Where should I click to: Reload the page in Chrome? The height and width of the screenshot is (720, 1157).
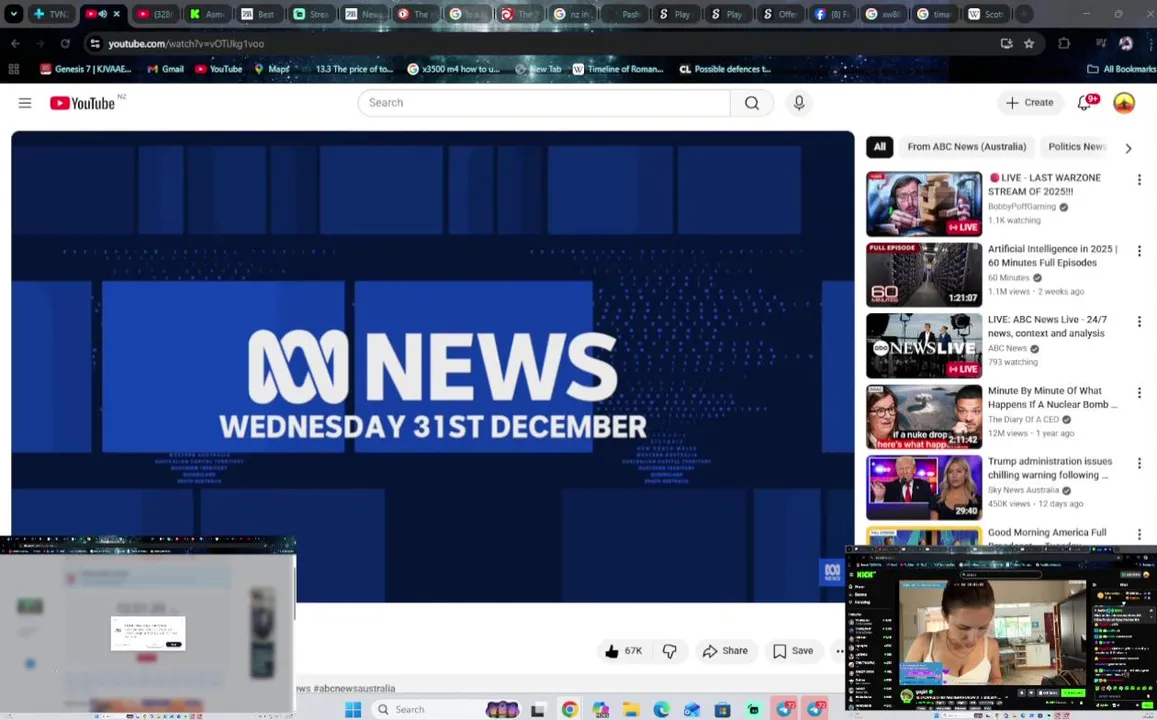click(x=65, y=44)
